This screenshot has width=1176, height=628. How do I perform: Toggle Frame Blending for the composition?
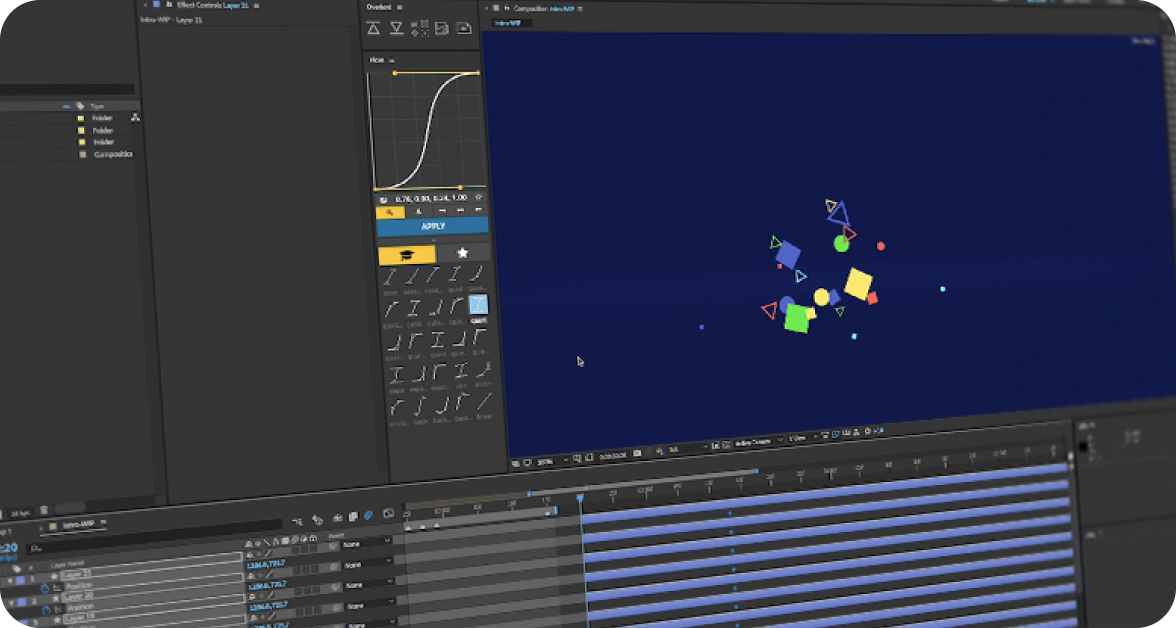(x=353, y=516)
